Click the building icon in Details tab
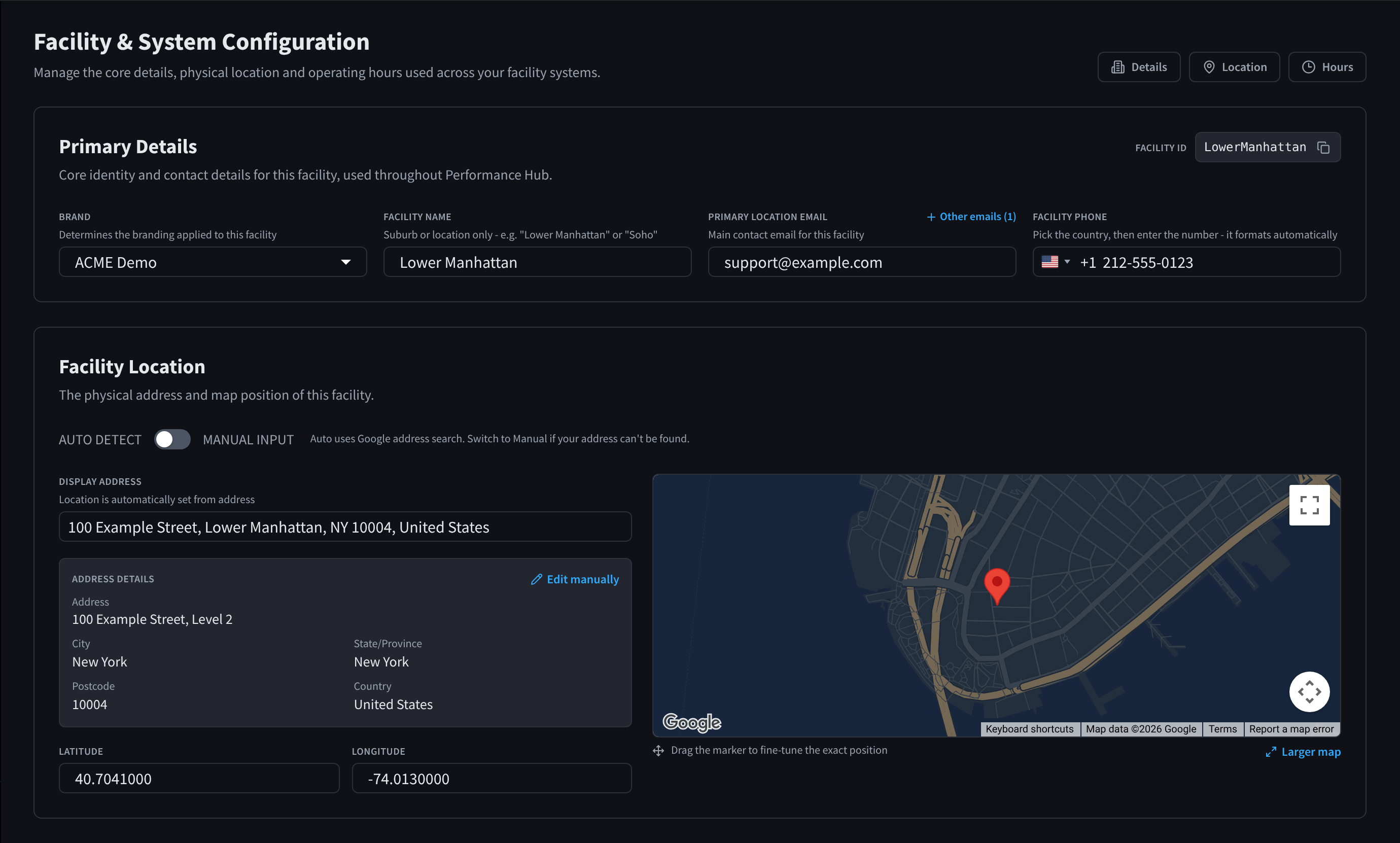 1118,67
